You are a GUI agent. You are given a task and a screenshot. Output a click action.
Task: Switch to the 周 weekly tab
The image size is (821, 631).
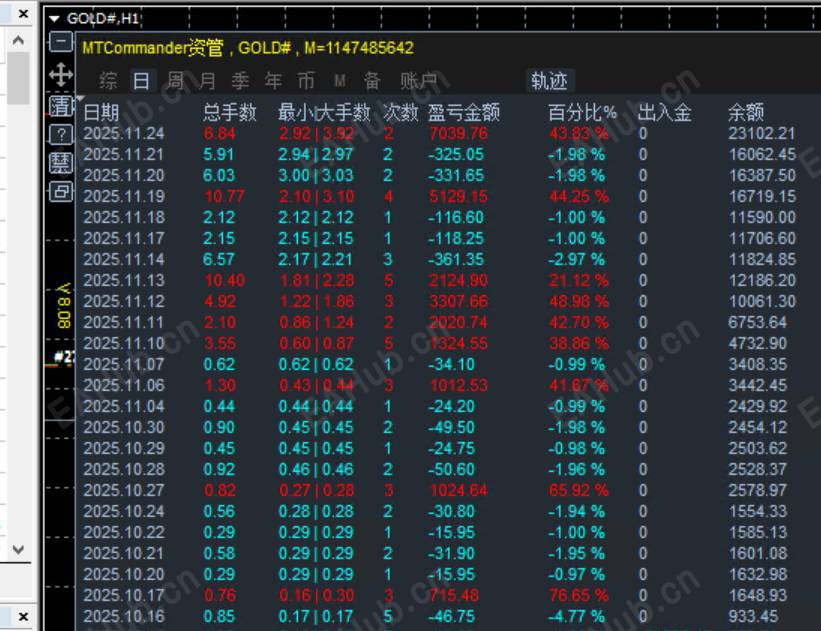pos(175,81)
